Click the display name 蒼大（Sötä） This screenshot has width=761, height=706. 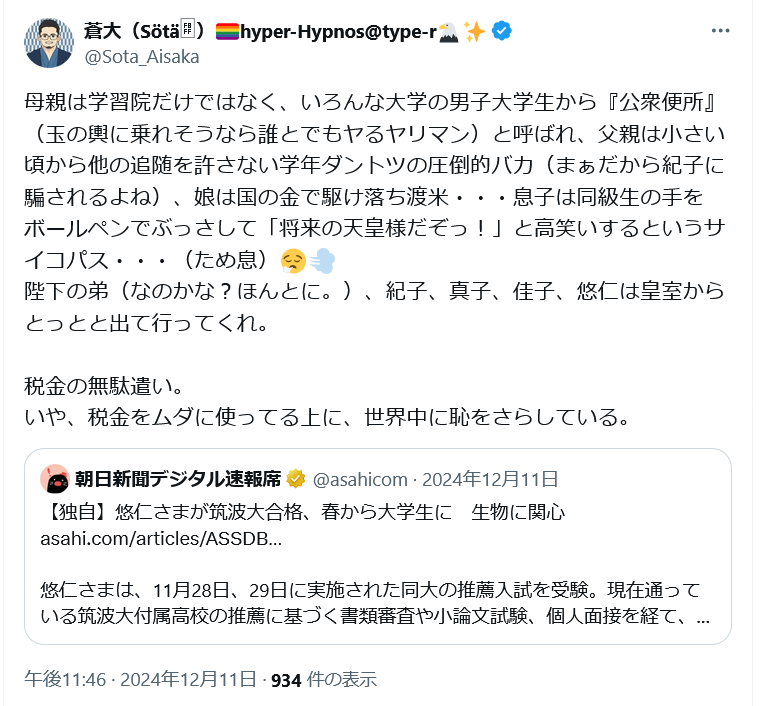pos(138,31)
